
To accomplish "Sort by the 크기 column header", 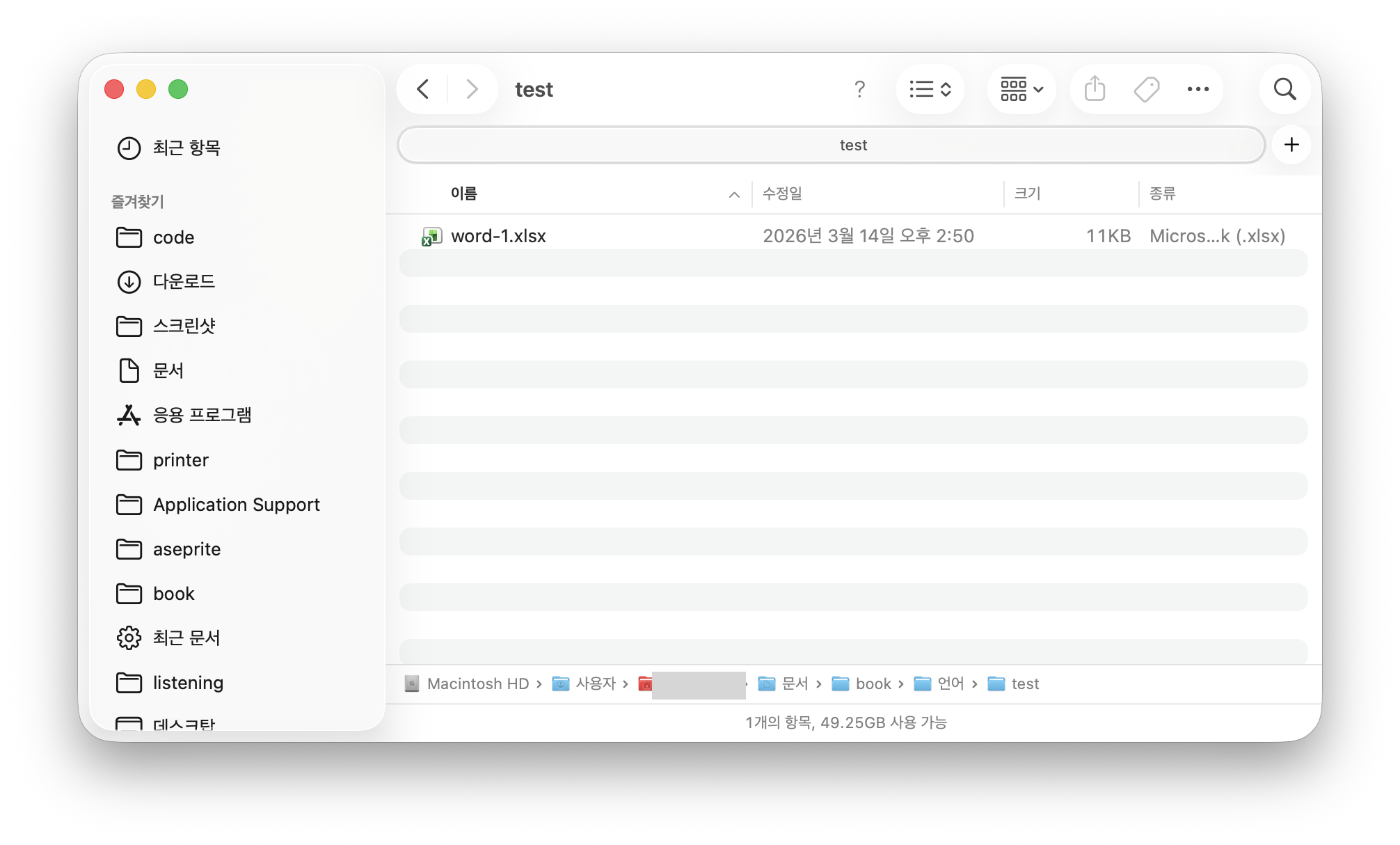I will [x=1027, y=194].
